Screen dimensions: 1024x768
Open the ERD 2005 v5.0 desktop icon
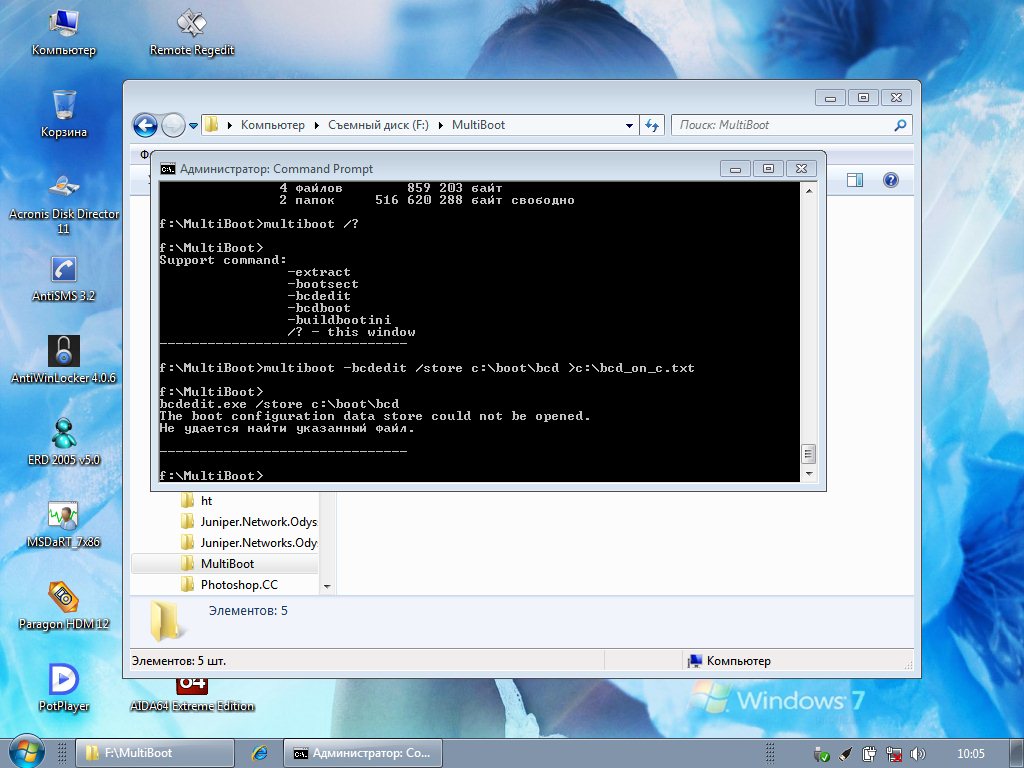click(63, 434)
